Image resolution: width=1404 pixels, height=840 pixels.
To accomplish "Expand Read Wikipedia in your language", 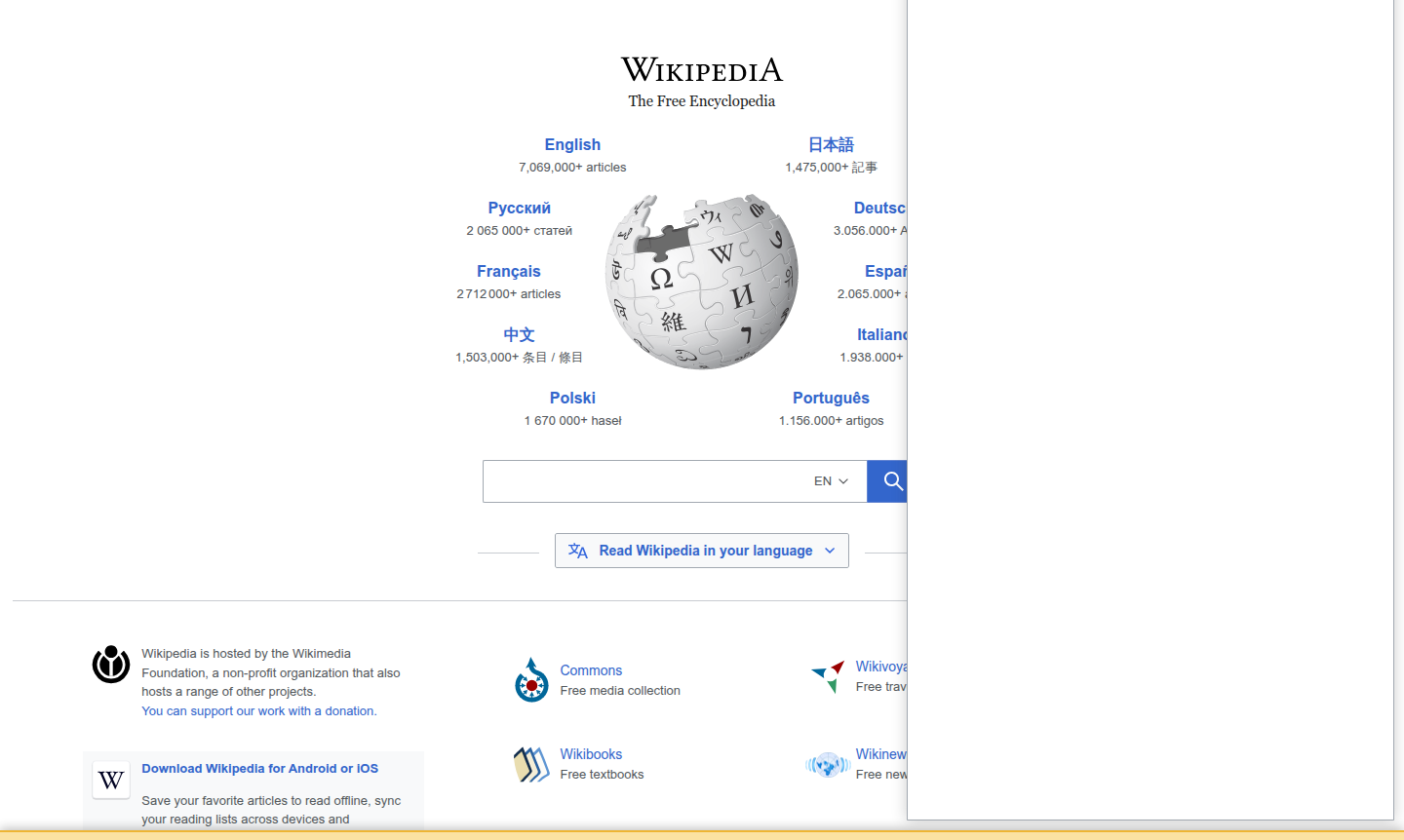I will pyautogui.click(x=701, y=551).
